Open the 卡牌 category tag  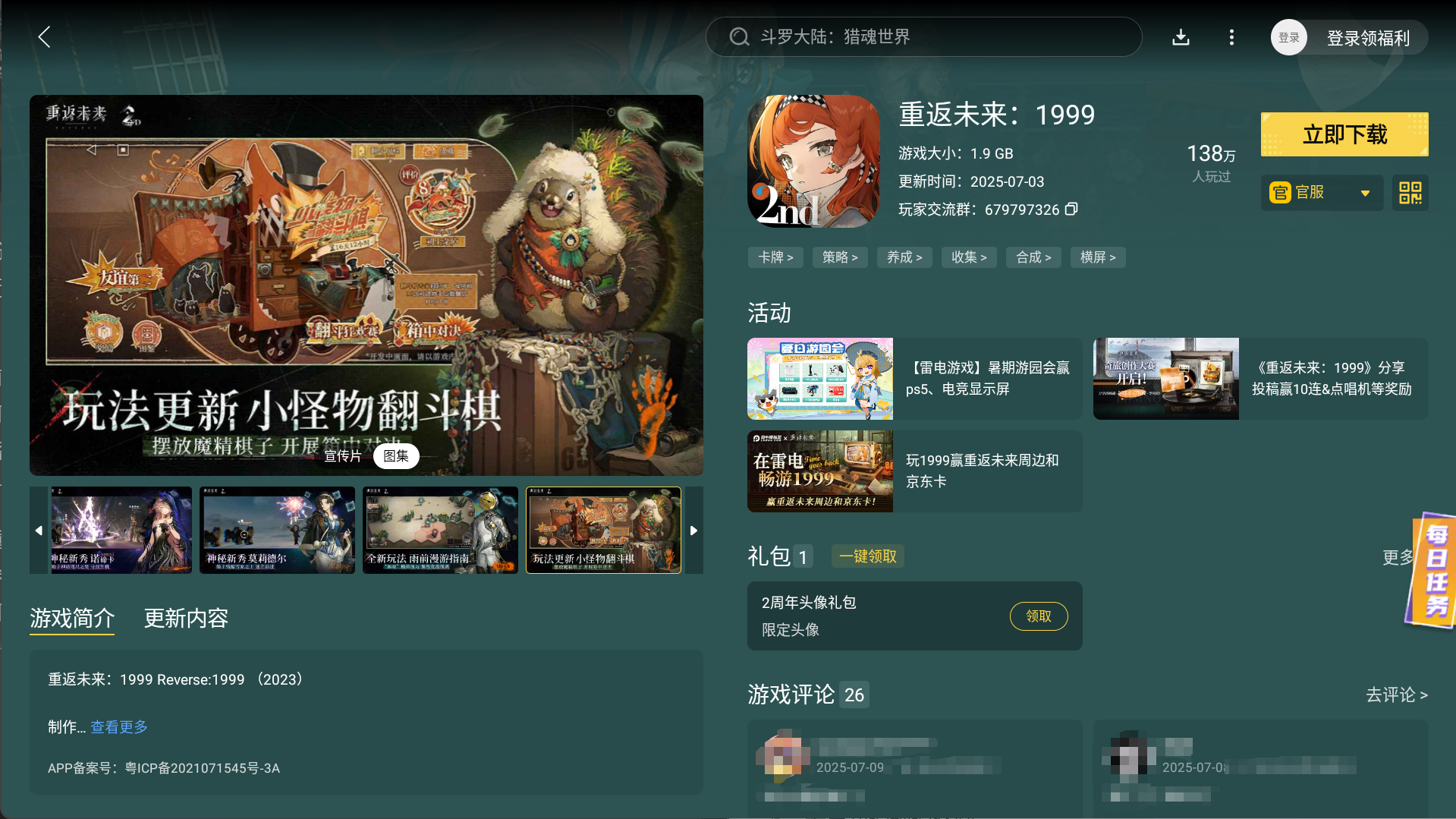click(x=775, y=257)
